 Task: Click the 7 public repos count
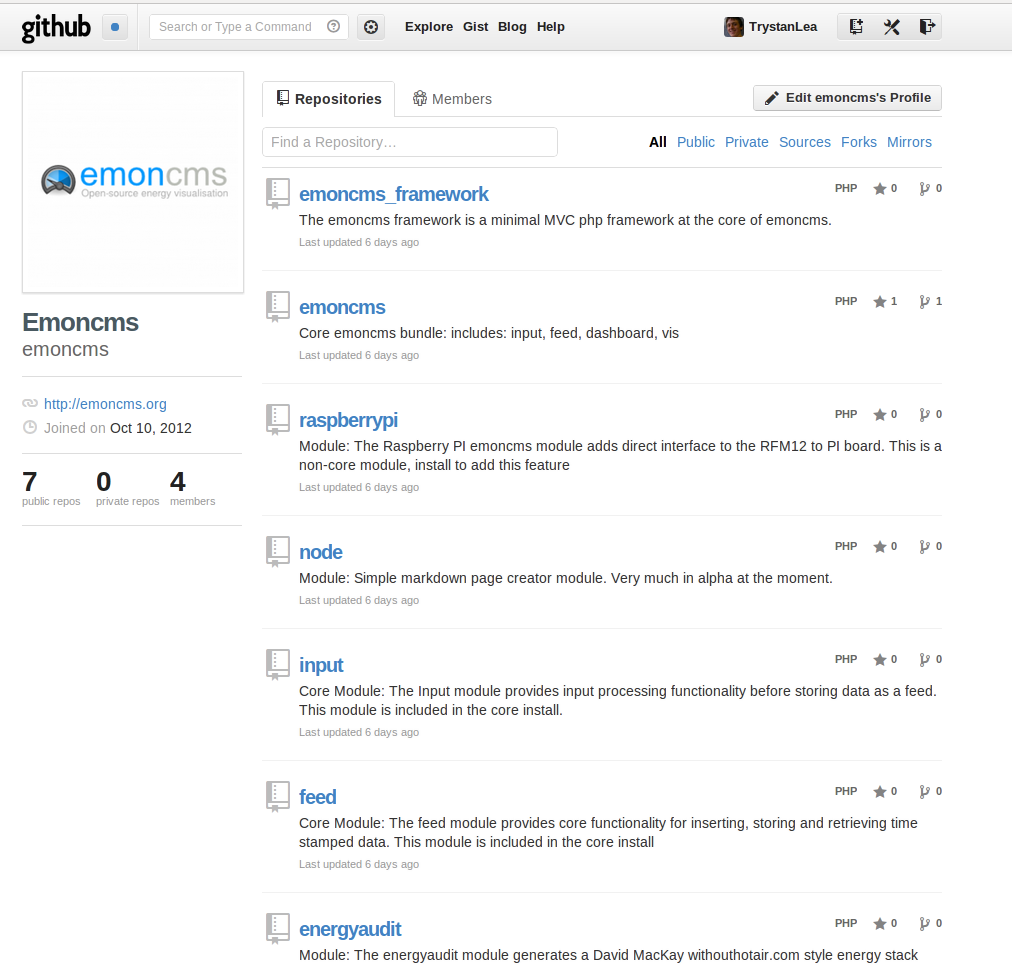point(51,488)
